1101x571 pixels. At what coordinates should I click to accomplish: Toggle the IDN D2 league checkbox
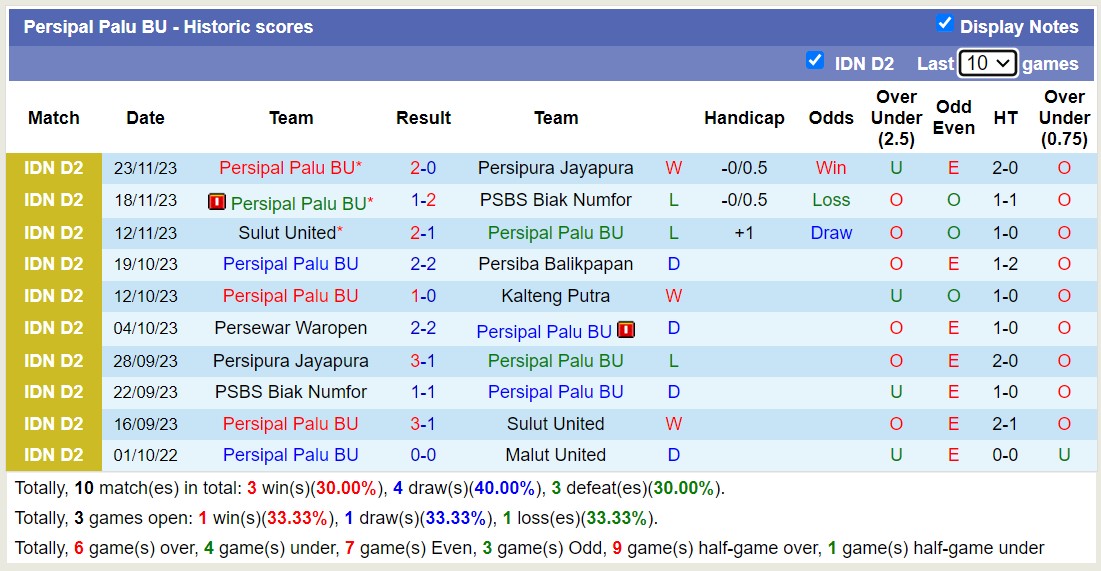[815, 61]
